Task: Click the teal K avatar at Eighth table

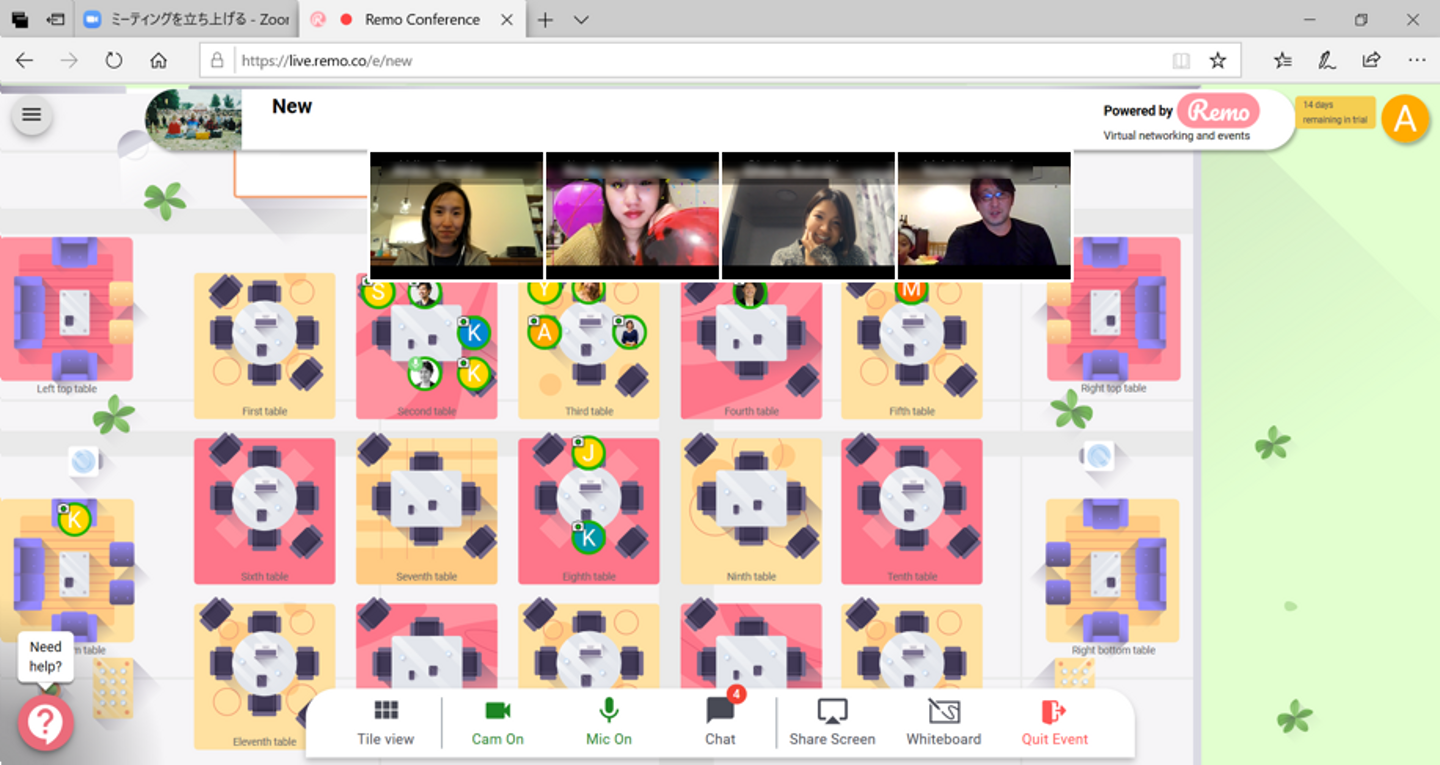Action: (x=589, y=537)
